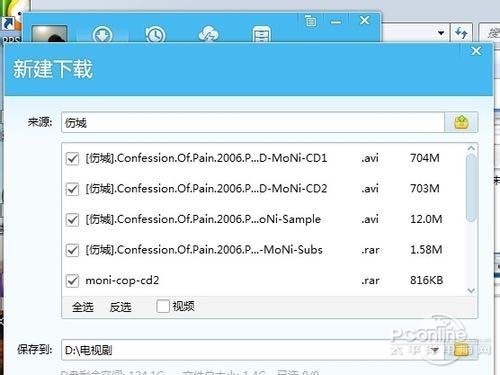Image resolution: width=500 pixels, height=375 pixels.
Task: Close the Thunder main window
Action: click(x=365, y=21)
